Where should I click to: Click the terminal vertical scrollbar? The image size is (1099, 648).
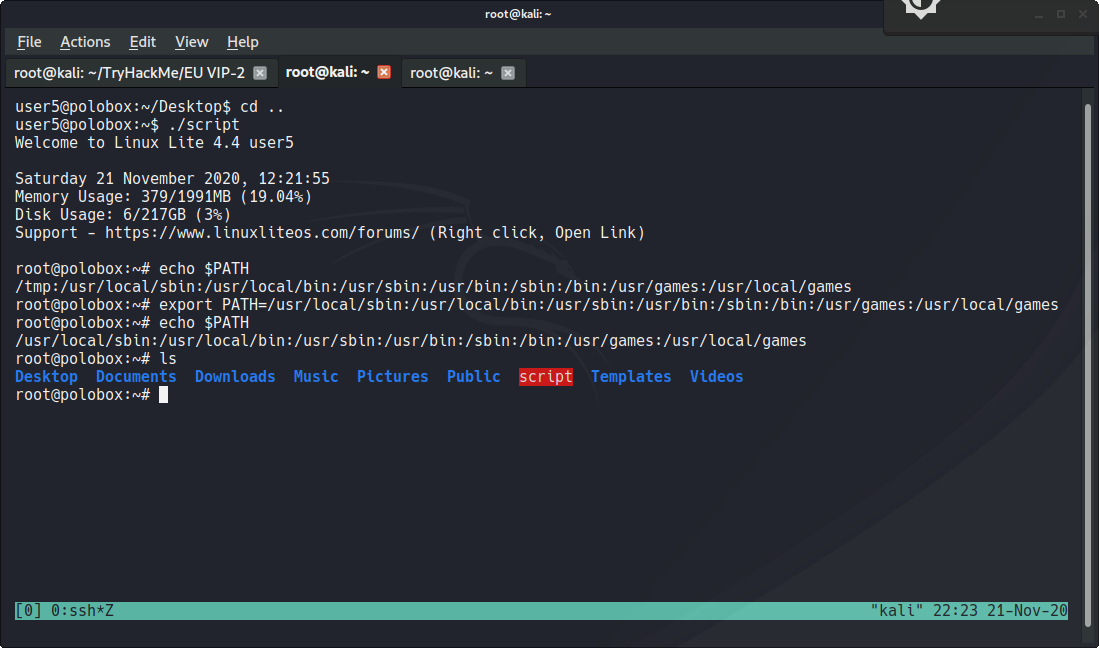[1088, 364]
